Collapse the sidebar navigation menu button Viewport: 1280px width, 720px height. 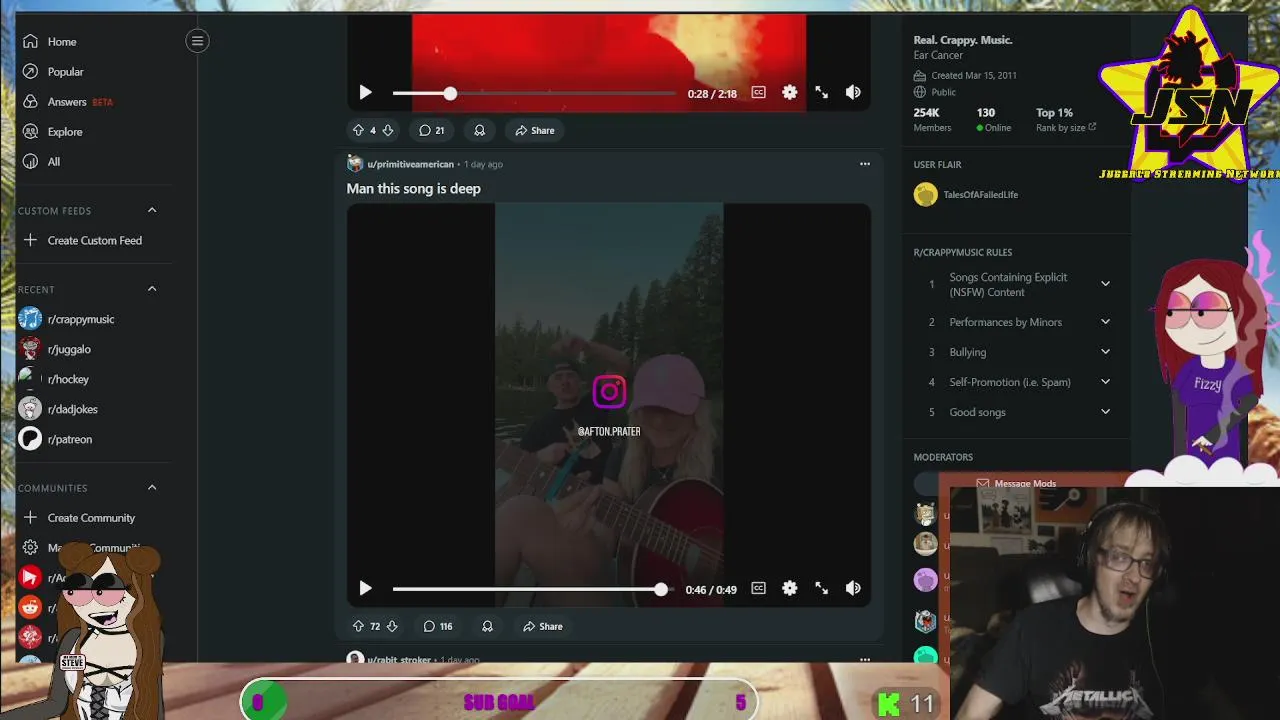pos(197,41)
